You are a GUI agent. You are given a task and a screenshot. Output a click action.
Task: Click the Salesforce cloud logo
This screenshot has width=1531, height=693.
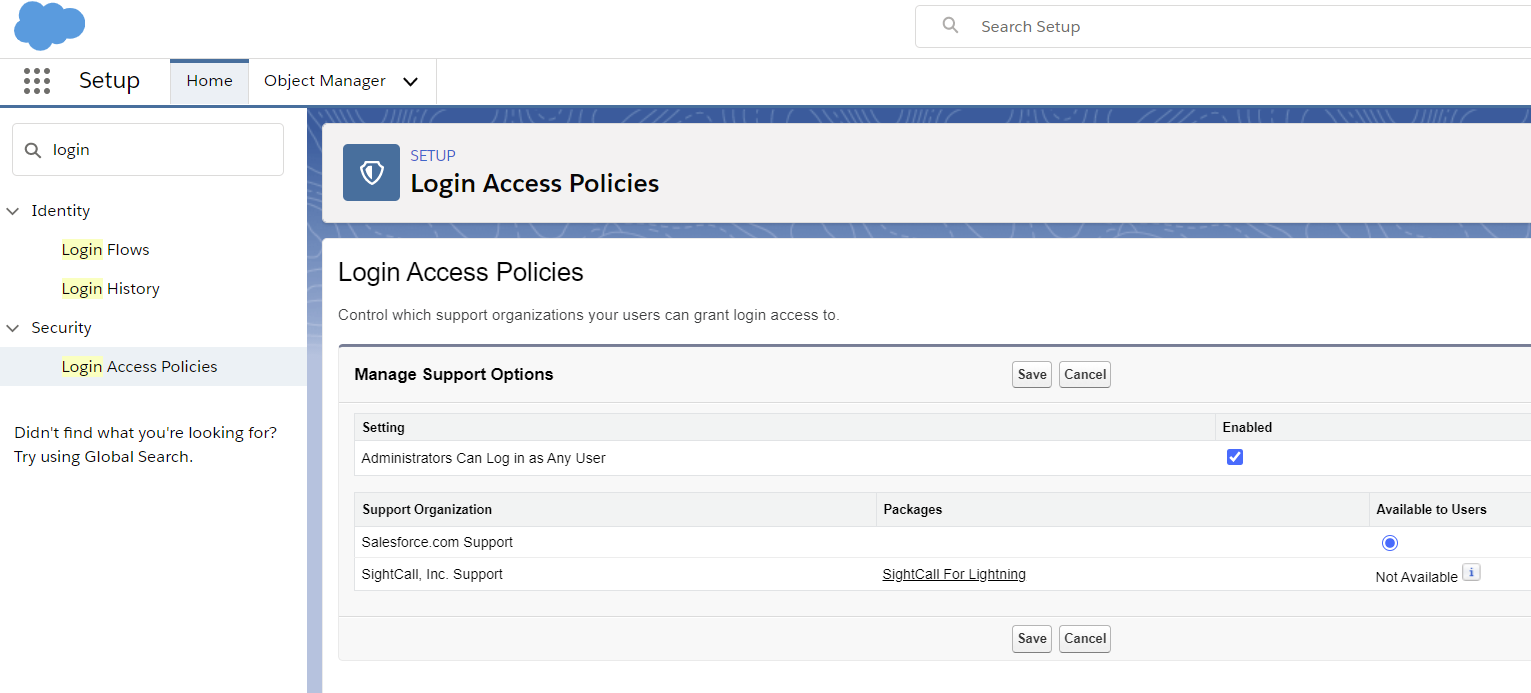click(50, 25)
